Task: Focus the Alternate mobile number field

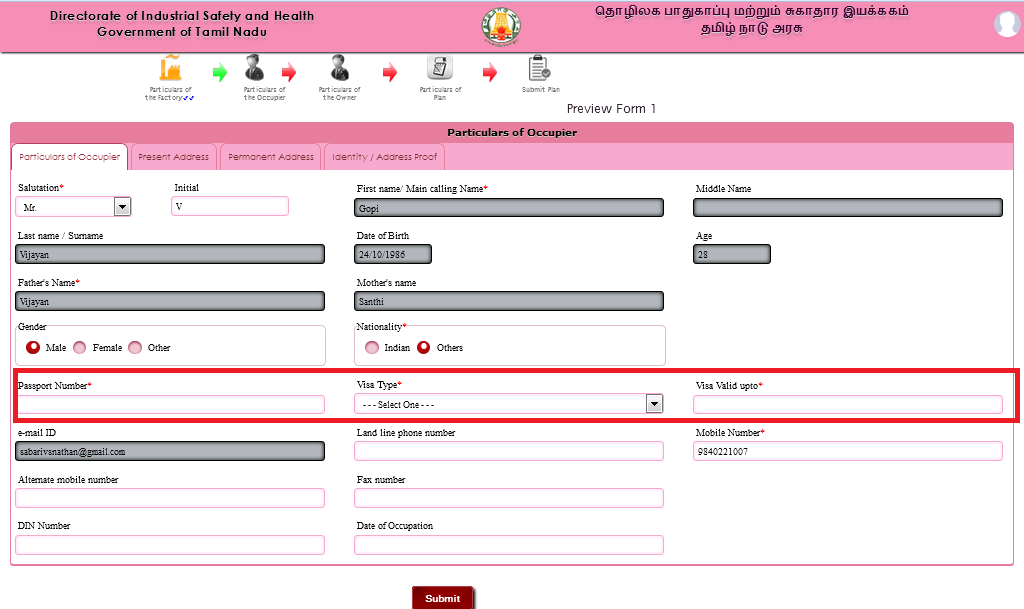Action: tap(170, 498)
